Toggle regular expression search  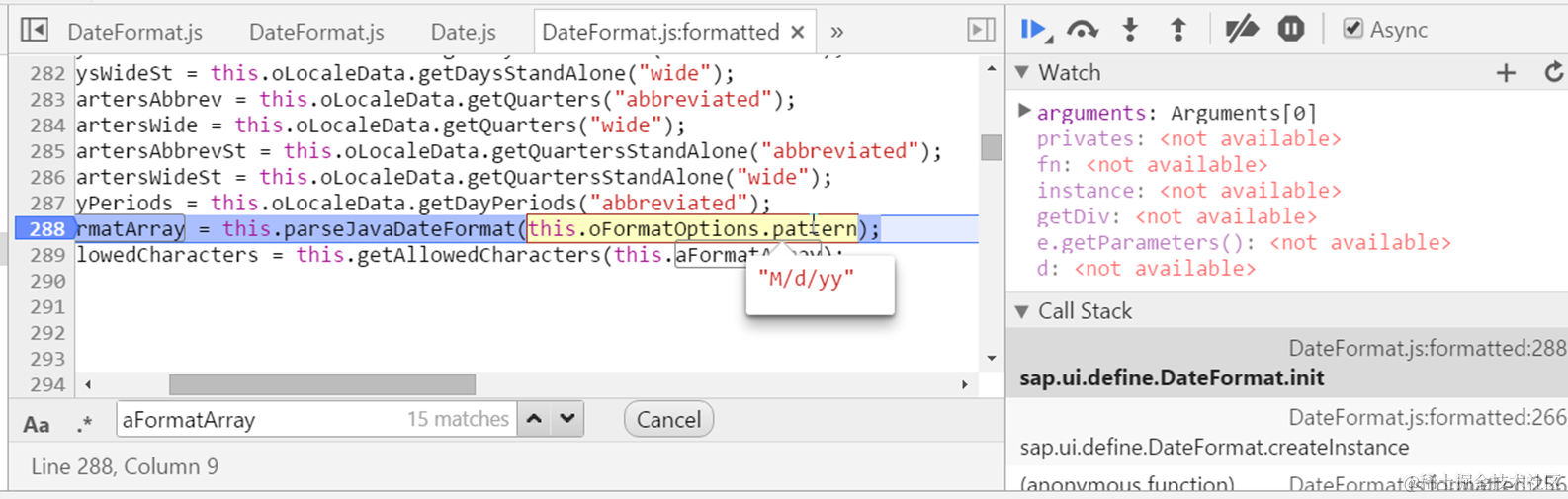click(x=85, y=424)
